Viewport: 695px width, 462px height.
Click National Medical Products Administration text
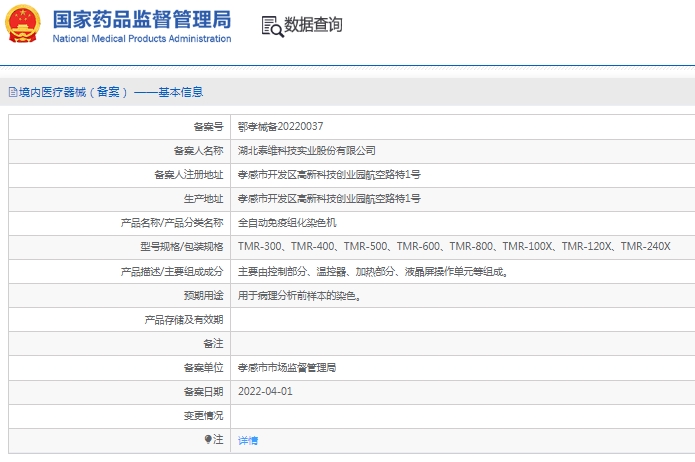(x=142, y=39)
